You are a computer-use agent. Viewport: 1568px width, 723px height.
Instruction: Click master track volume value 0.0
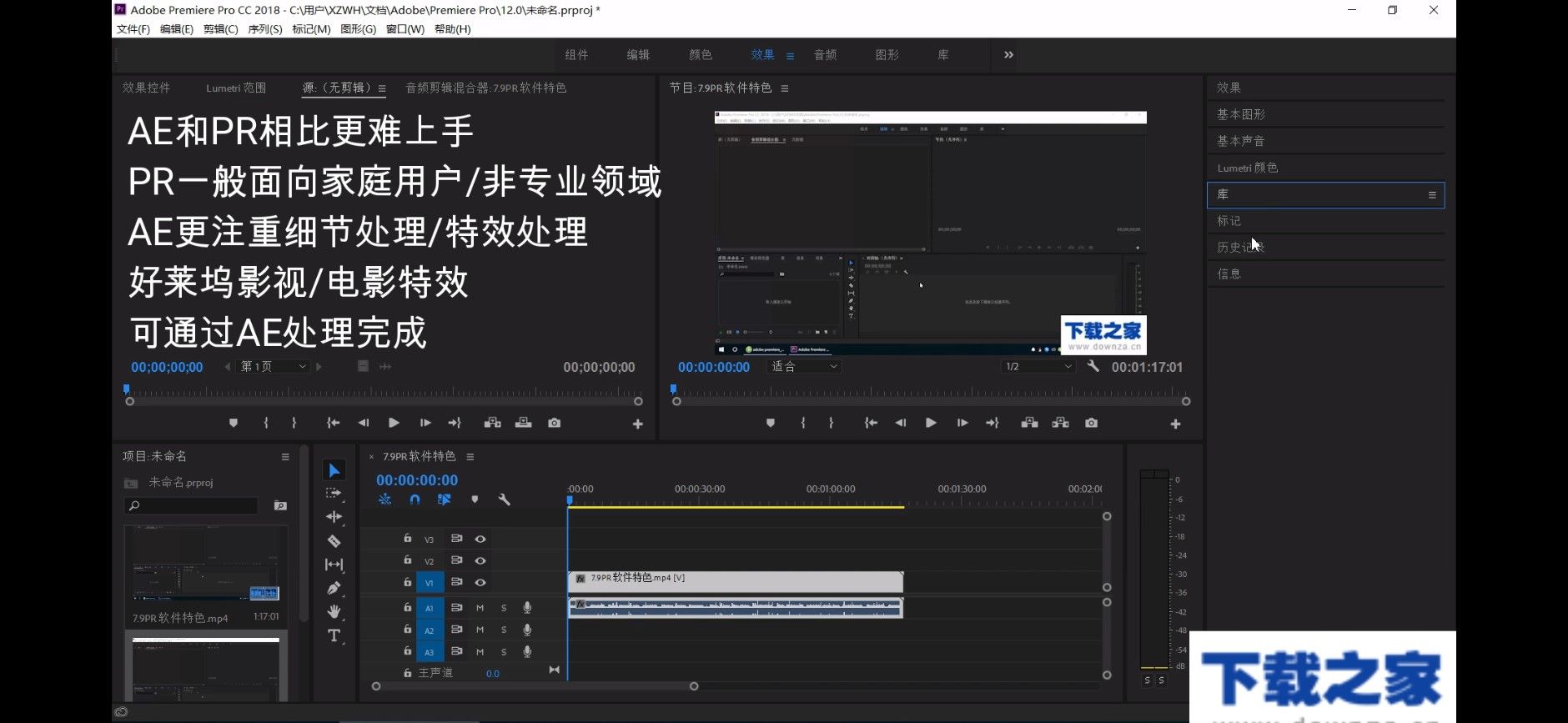coord(493,674)
